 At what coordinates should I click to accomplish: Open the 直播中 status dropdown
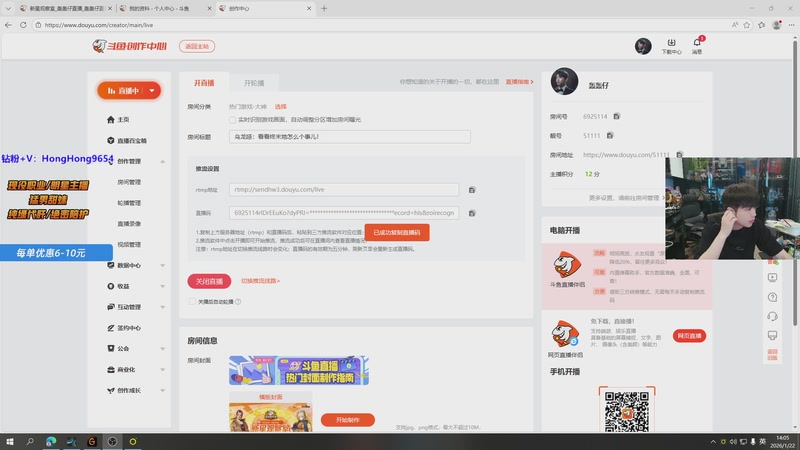(x=128, y=90)
